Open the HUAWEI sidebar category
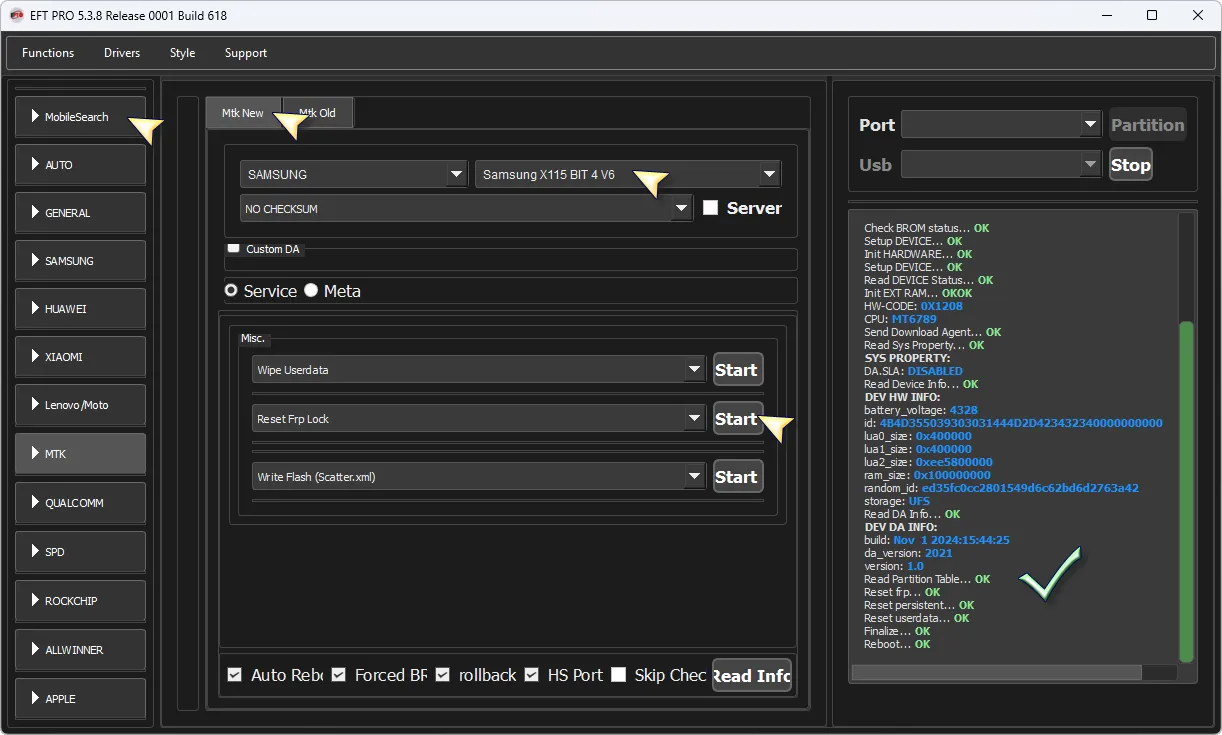This screenshot has width=1222, height=735. click(80, 309)
